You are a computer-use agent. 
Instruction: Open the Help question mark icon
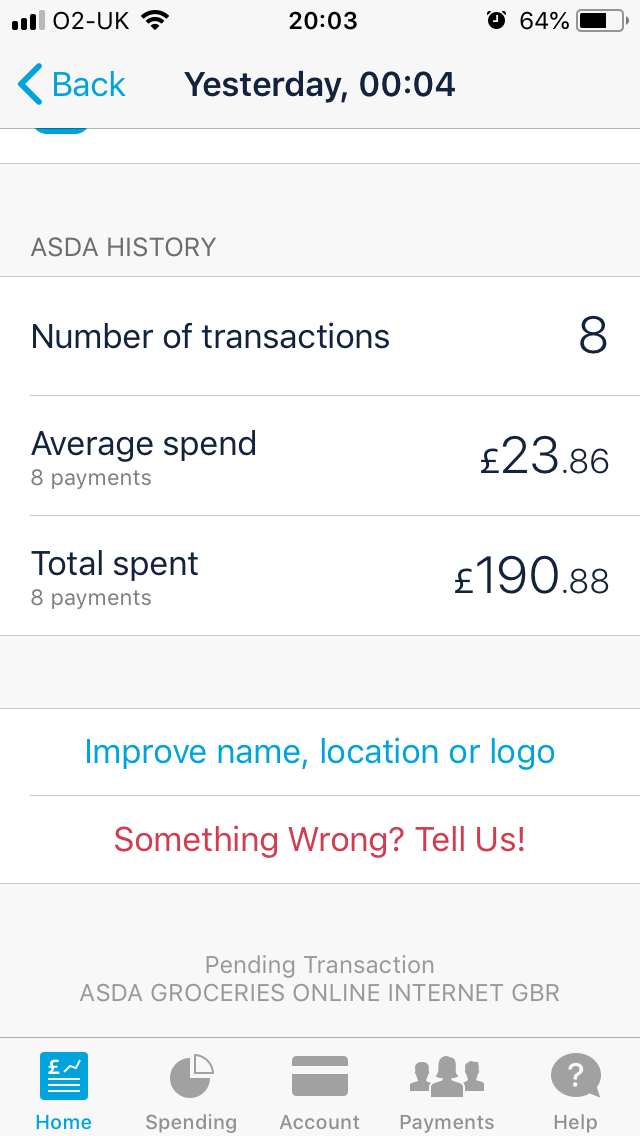pyautogui.click(x=575, y=1077)
